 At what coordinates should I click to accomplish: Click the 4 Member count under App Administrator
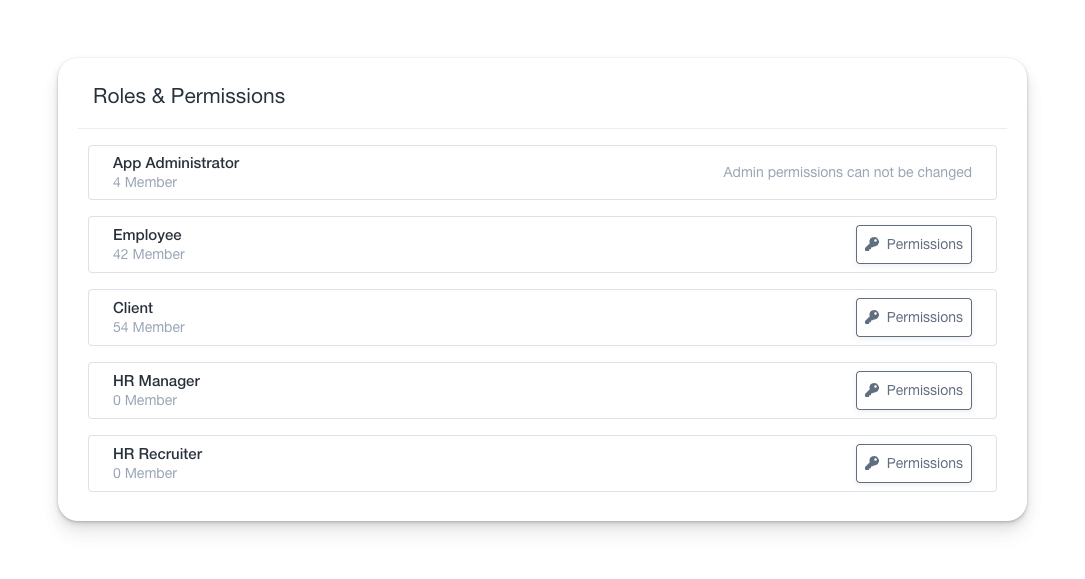(145, 182)
